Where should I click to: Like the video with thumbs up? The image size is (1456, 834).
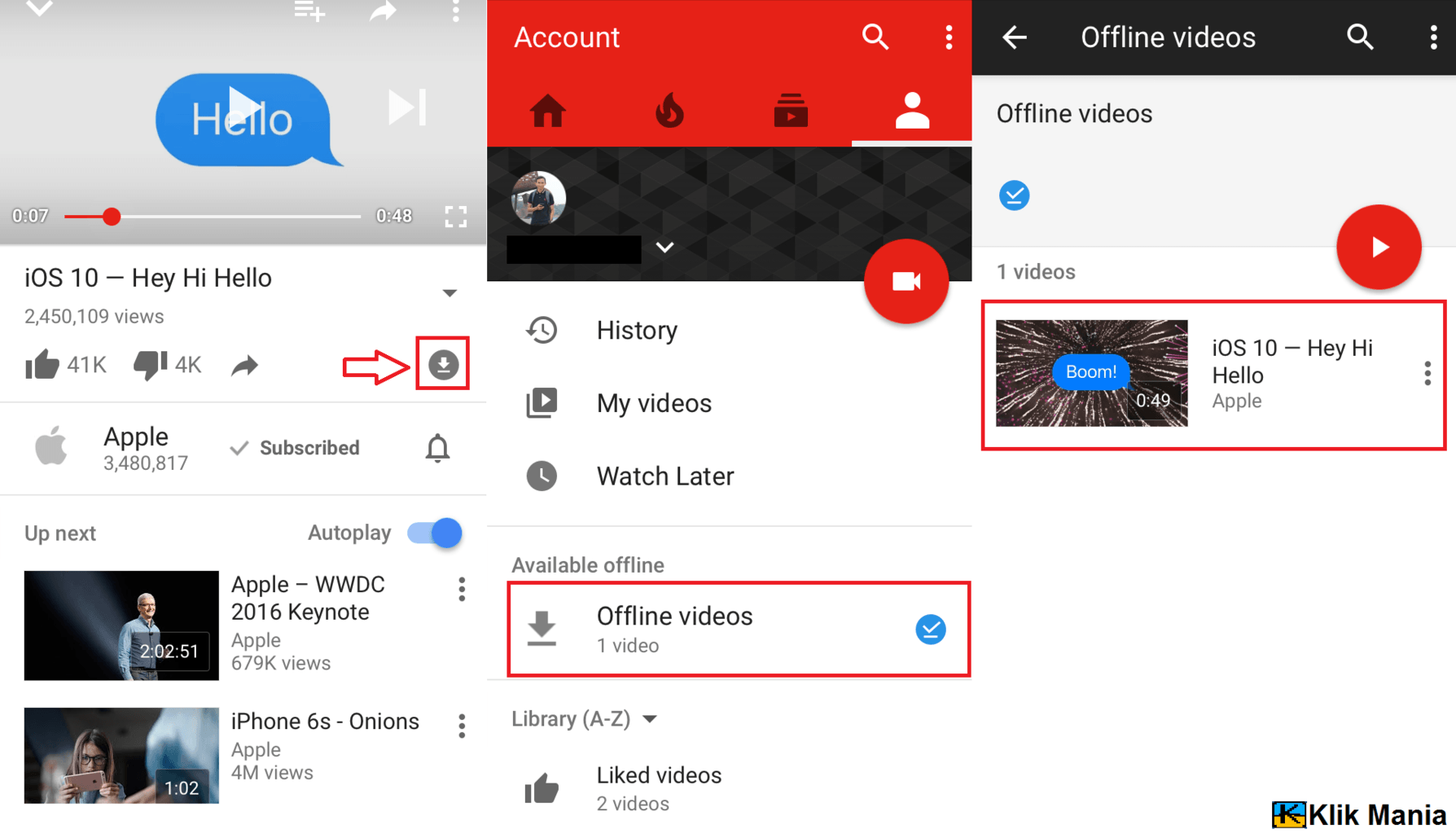(x=42, y=365)
